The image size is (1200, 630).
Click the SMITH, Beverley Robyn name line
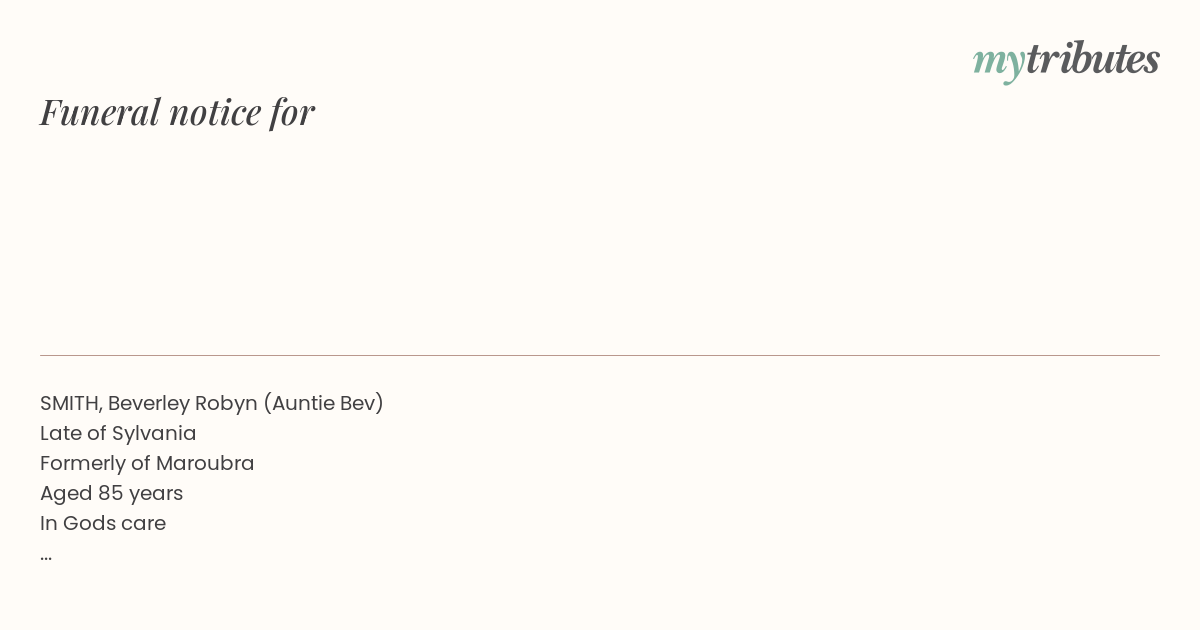coord(212,403)
